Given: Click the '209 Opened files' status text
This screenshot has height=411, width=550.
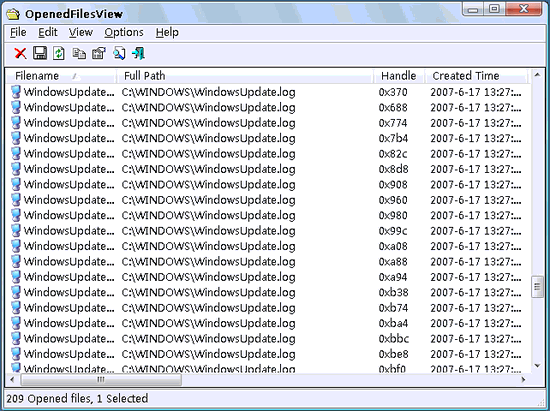Looking at the screenshot, I should (x=48, y=399).
